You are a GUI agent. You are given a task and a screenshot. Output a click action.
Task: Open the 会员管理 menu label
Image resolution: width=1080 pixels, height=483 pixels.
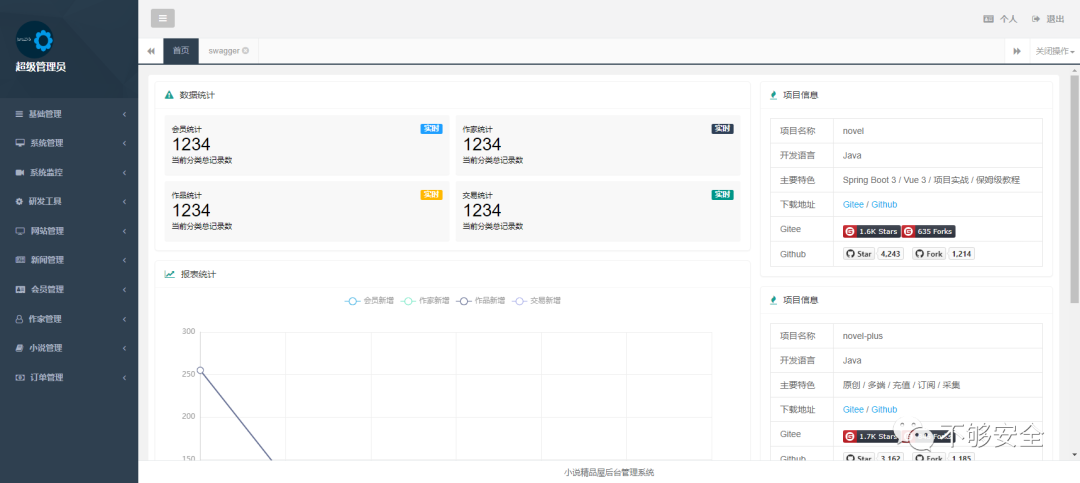(47, 289)
